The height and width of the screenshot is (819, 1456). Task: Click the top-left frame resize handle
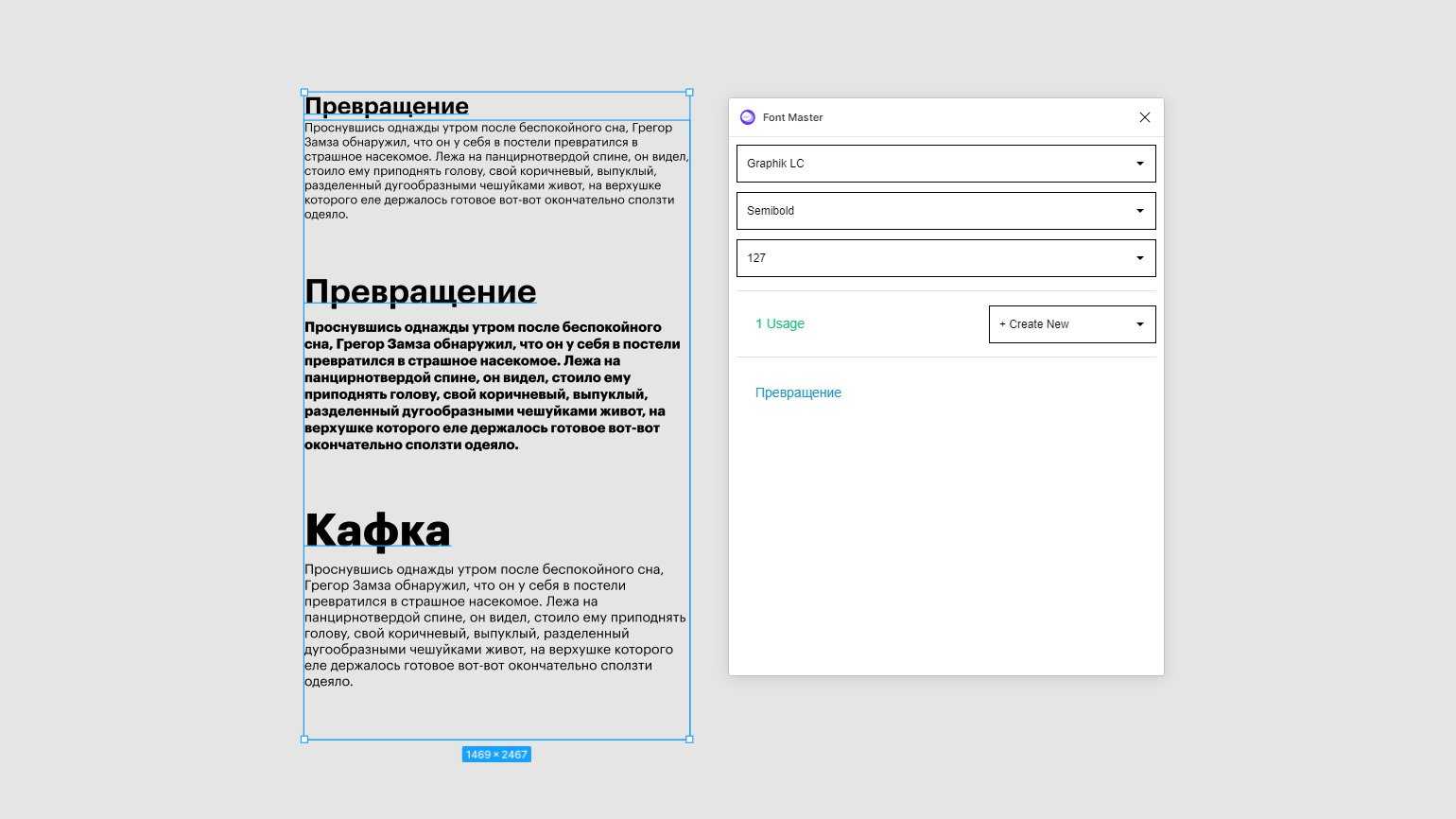click(x=304, y=93)
